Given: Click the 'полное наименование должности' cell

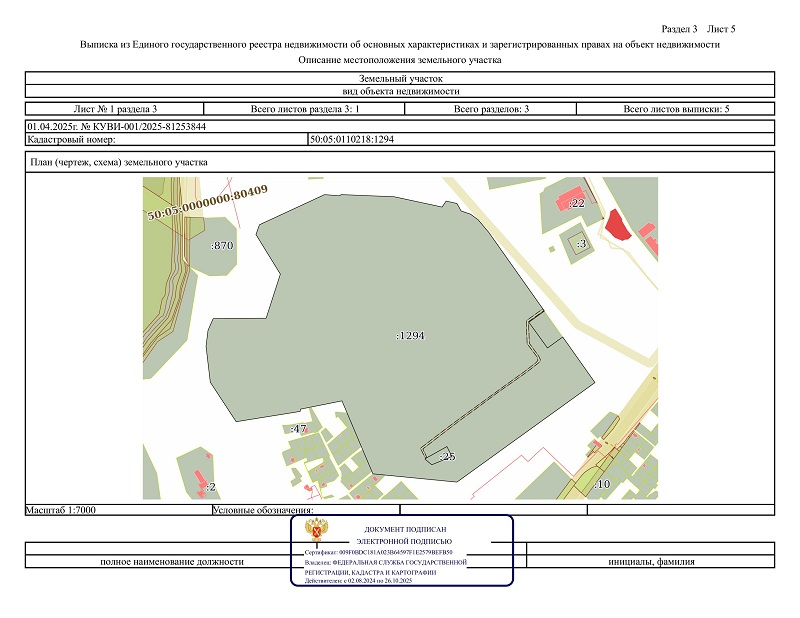Looking at the screenshot, I should click(x=171, y=561).
